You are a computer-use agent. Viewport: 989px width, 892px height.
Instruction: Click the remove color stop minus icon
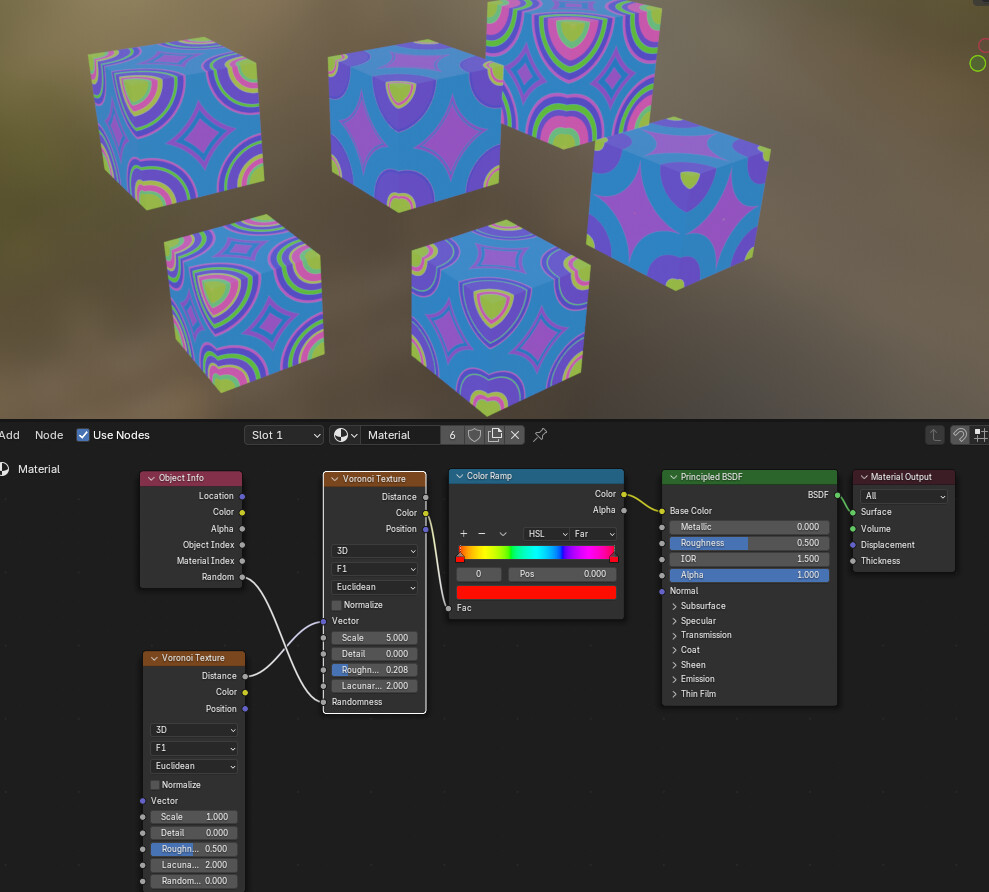(482, 534)
